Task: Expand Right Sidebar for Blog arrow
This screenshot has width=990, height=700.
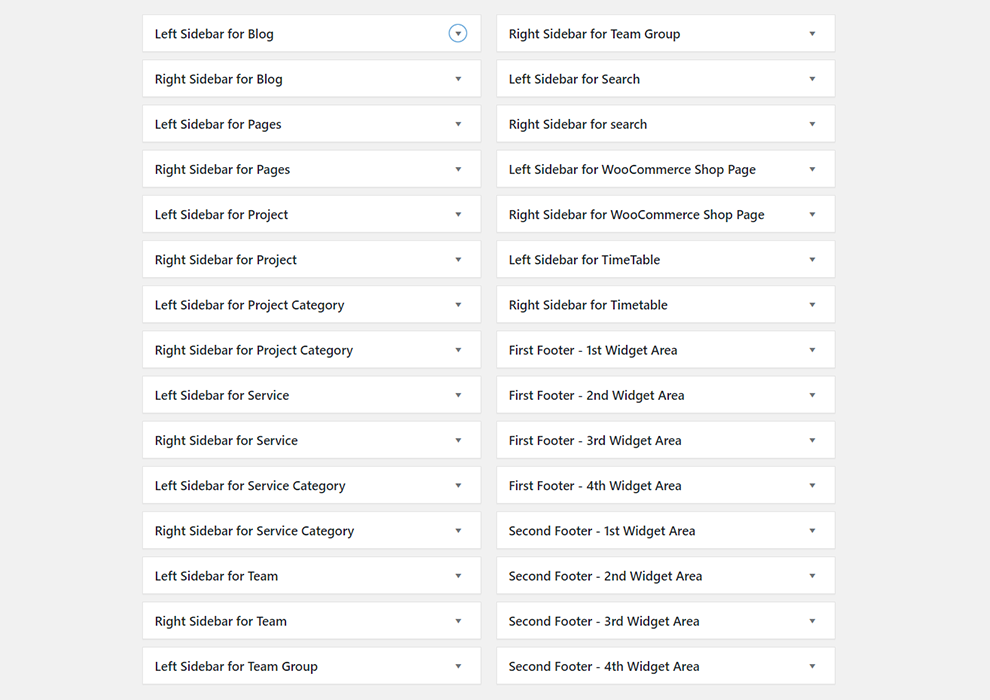Action: click(458, 79)
